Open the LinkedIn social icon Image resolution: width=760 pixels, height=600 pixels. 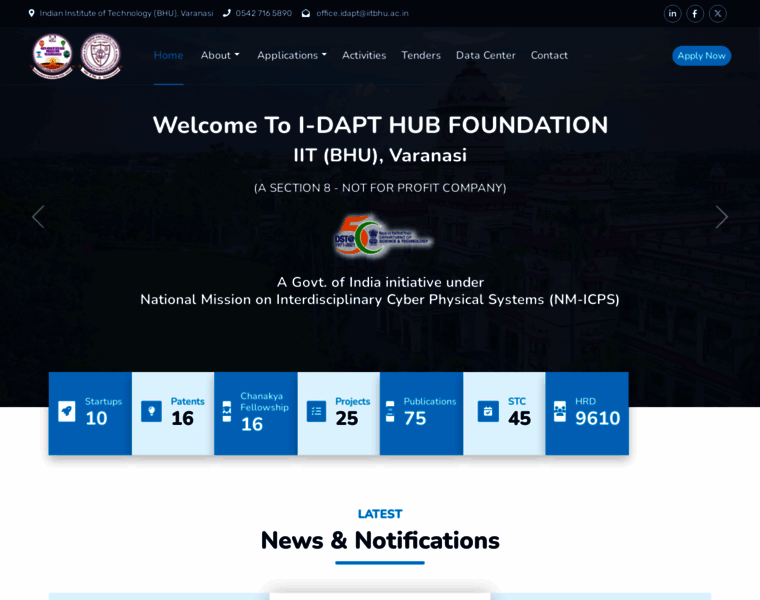672,14
